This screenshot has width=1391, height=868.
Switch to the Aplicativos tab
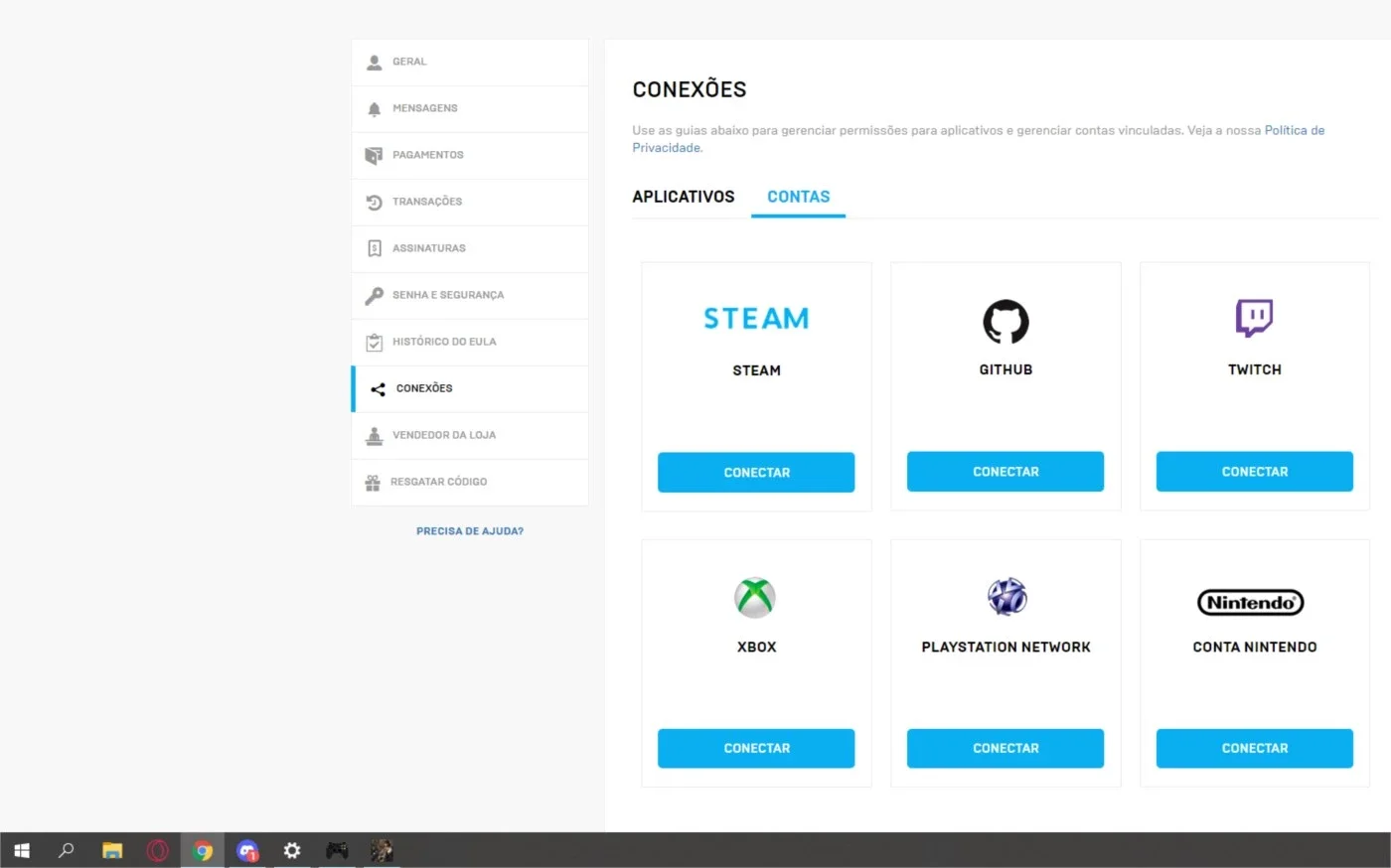point(684,197)
